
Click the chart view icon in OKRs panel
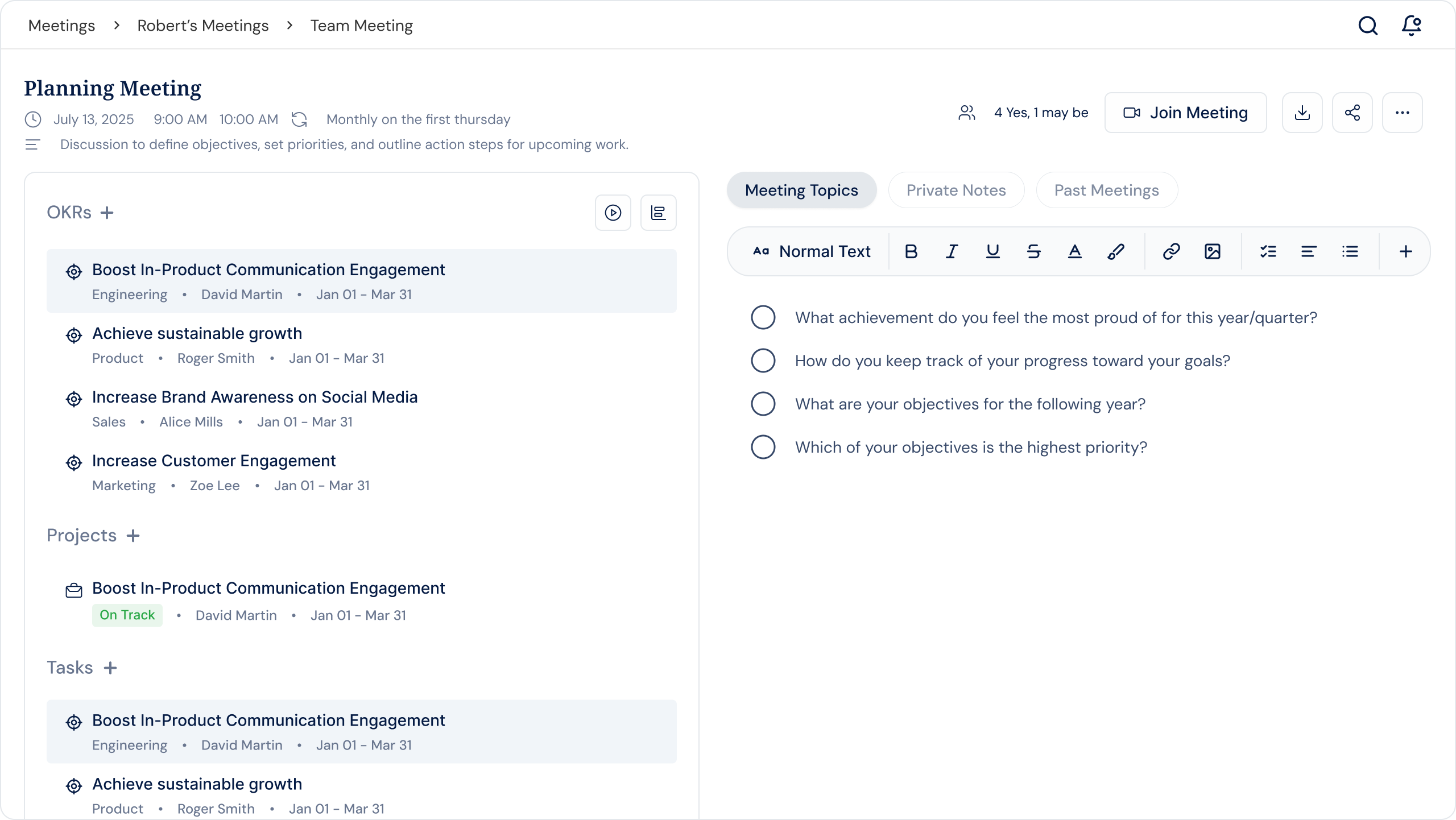point(658,213)
